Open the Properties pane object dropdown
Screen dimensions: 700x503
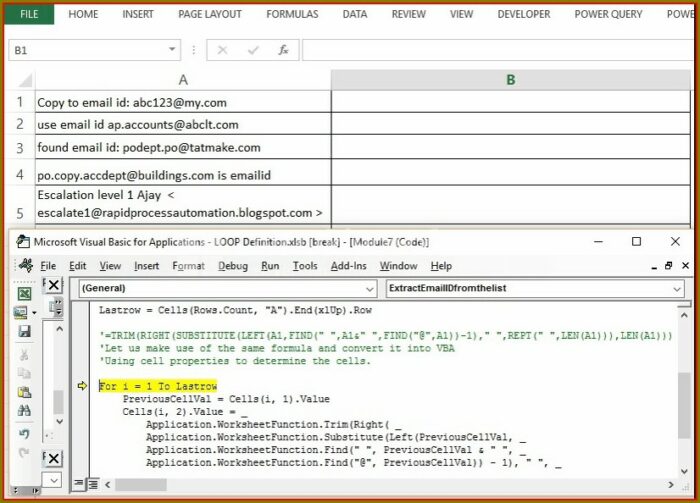coord(53,480)
